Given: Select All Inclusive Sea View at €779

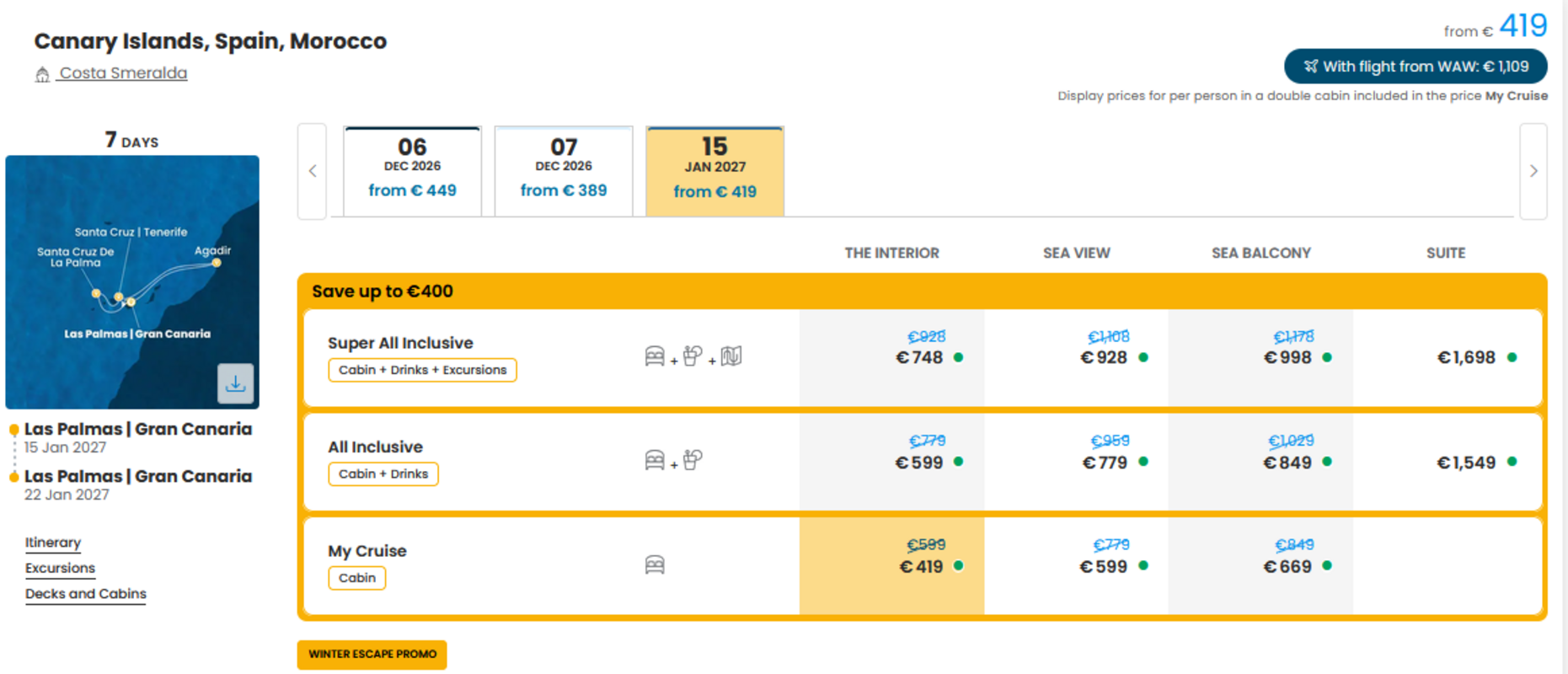Looking at the screenshot, I should click(x=1076, y=462).
